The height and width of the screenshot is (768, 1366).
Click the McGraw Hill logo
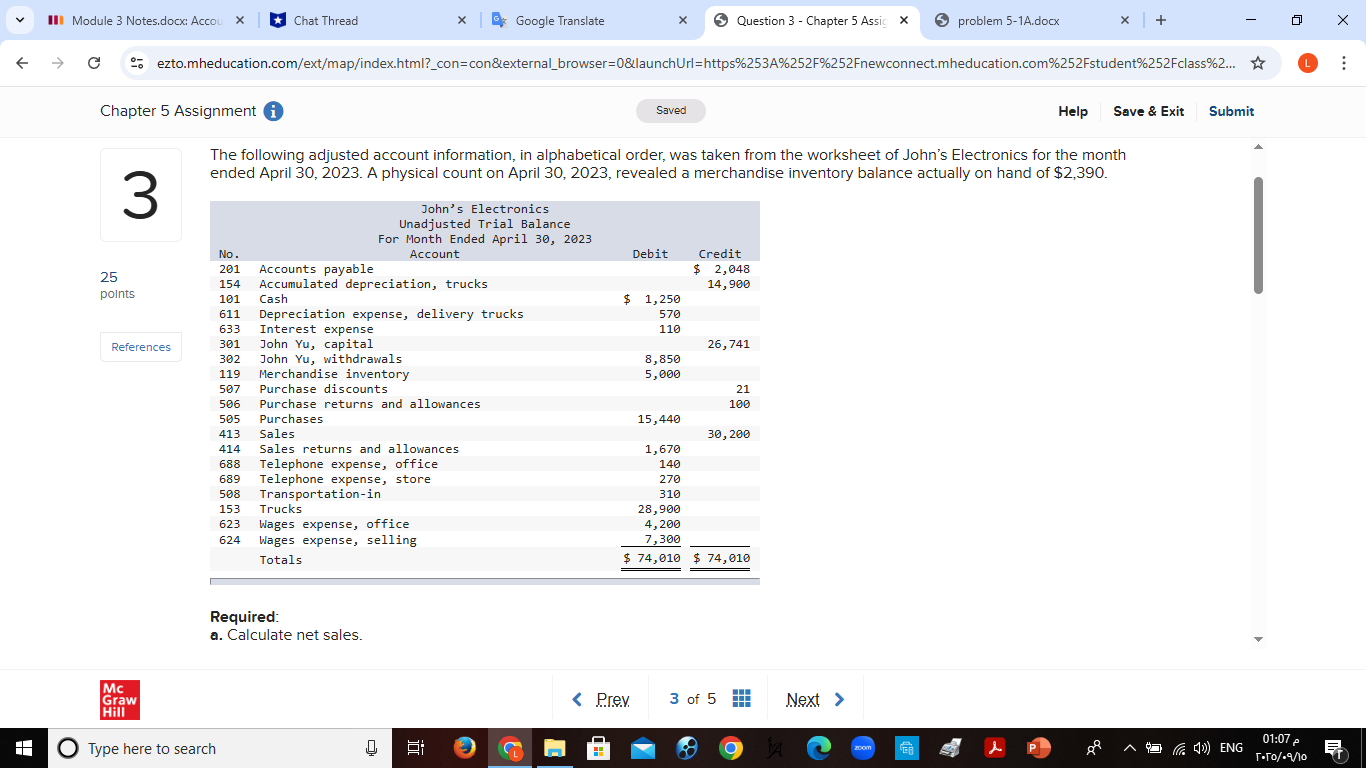click(119, 699)
